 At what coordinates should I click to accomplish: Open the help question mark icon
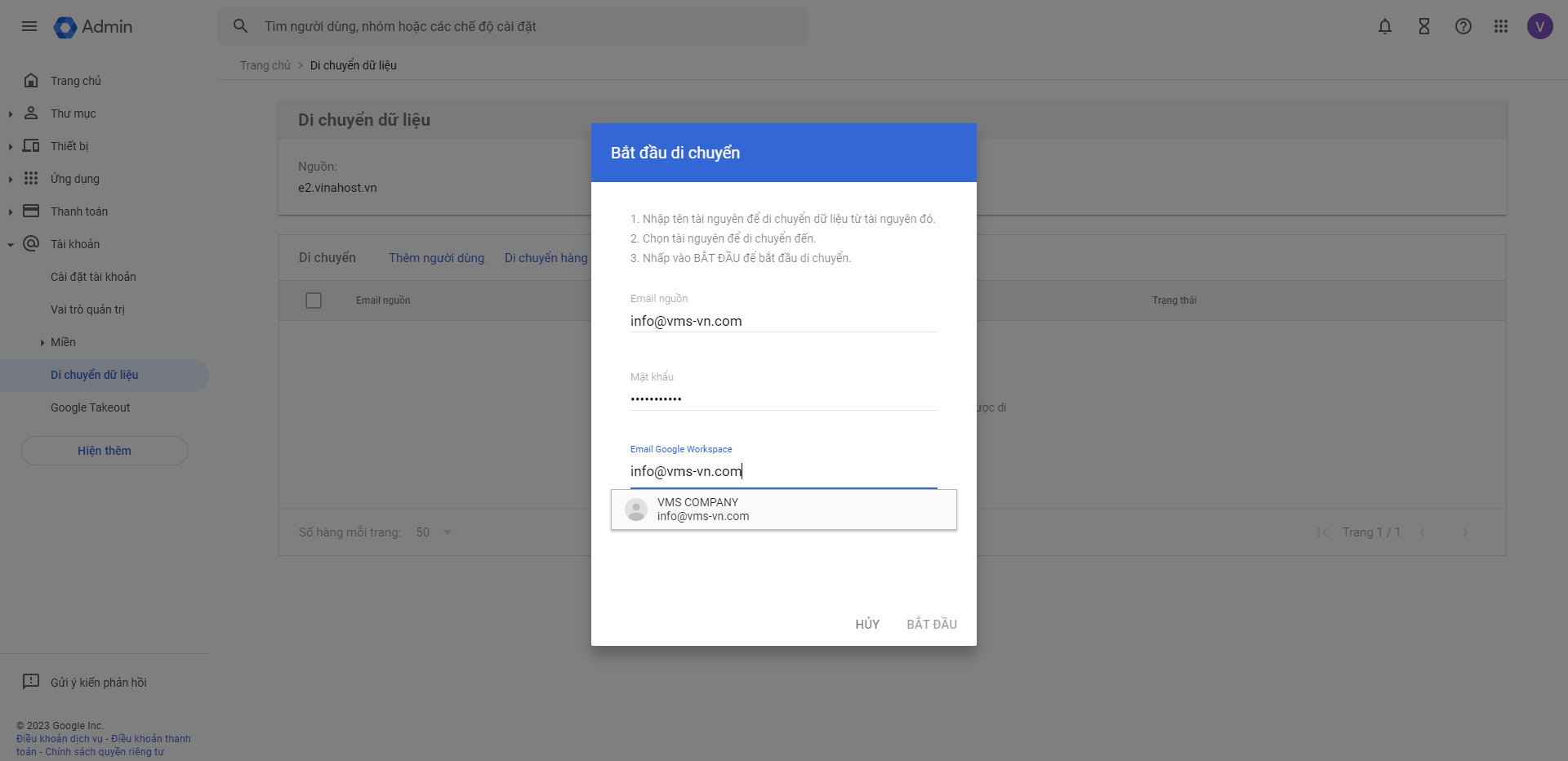click(1463, 26)
